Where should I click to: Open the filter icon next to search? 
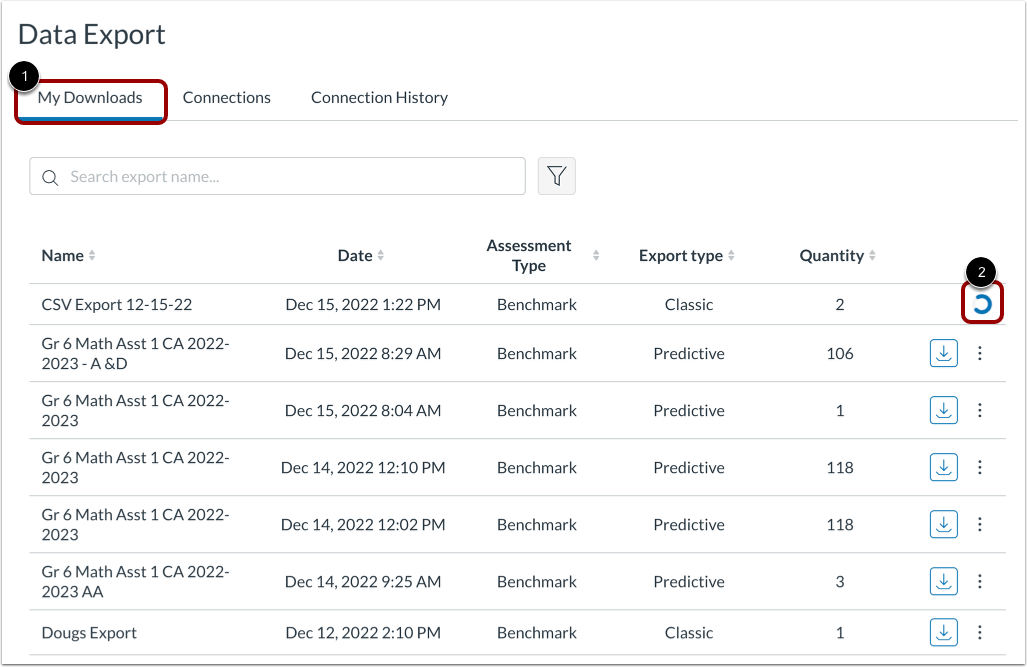point(557,175)
